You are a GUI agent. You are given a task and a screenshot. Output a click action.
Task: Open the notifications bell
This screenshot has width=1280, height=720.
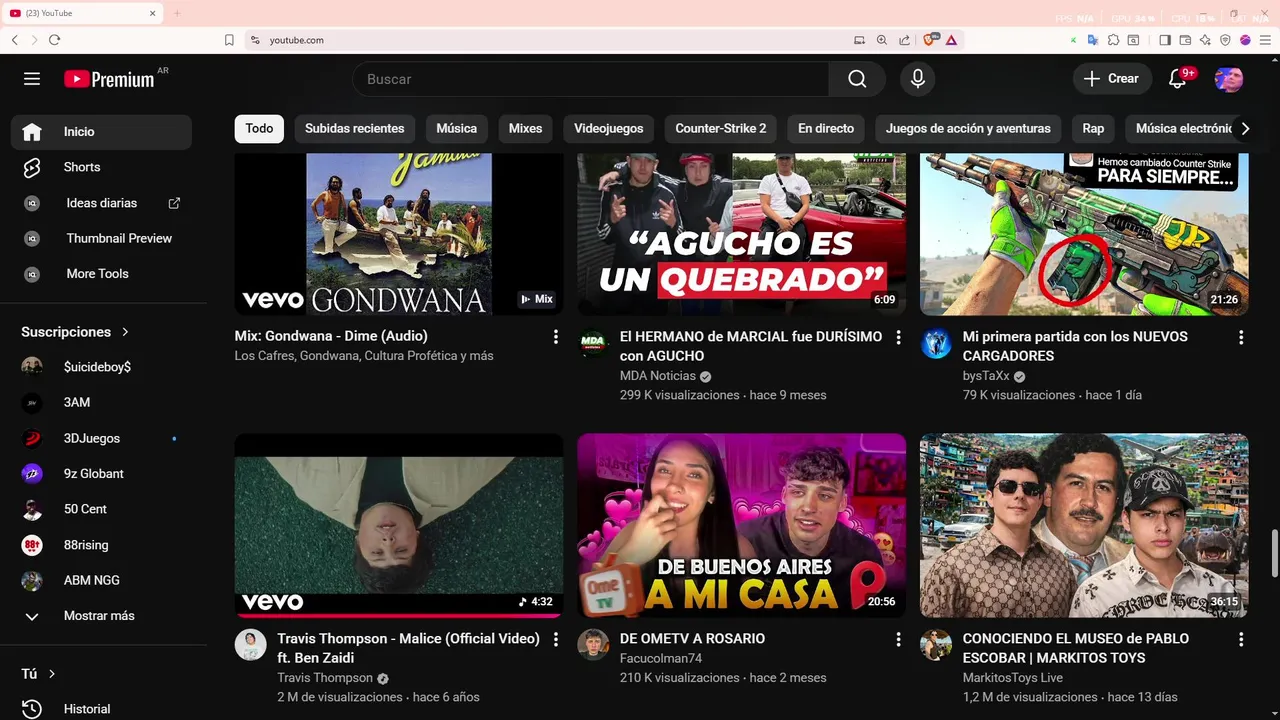click(1177, 79)
